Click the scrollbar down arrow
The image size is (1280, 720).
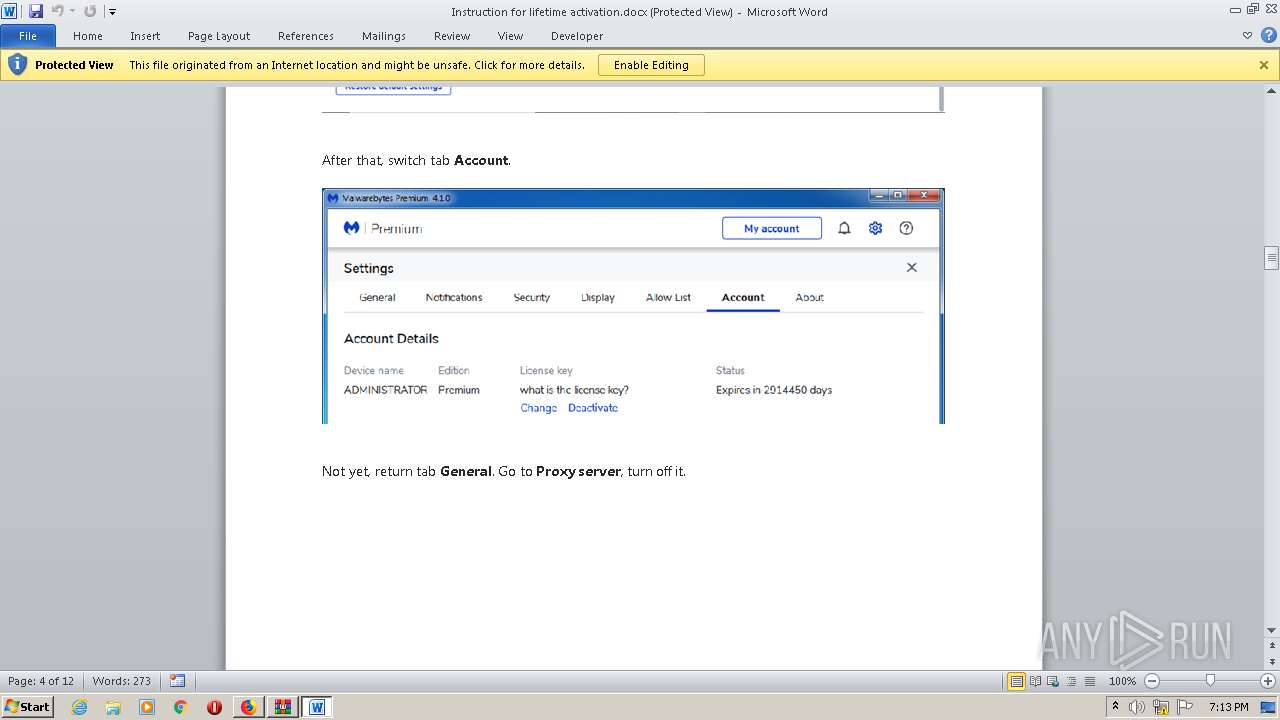click(x=1272, y=630)
